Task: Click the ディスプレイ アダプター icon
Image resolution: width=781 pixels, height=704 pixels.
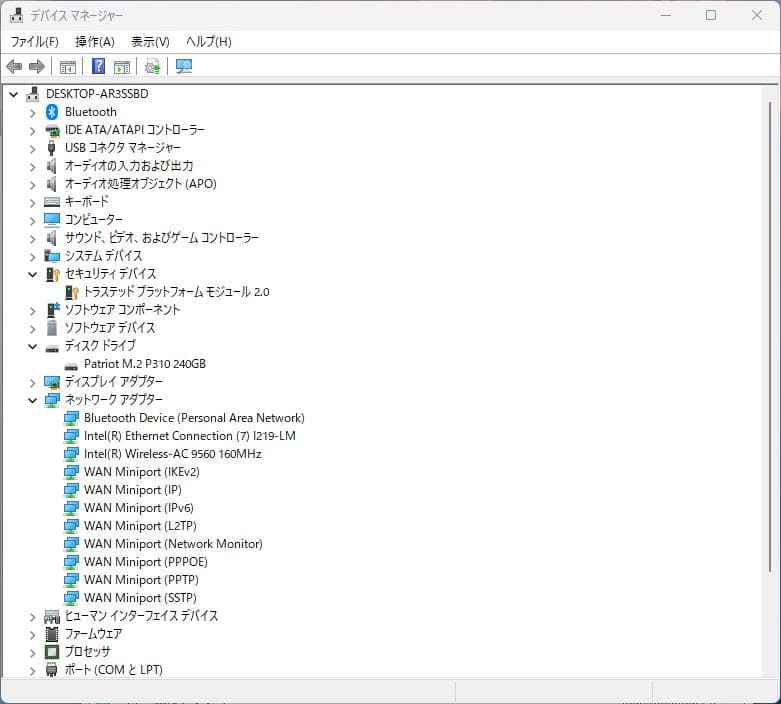Action: (x=52, y=382)
